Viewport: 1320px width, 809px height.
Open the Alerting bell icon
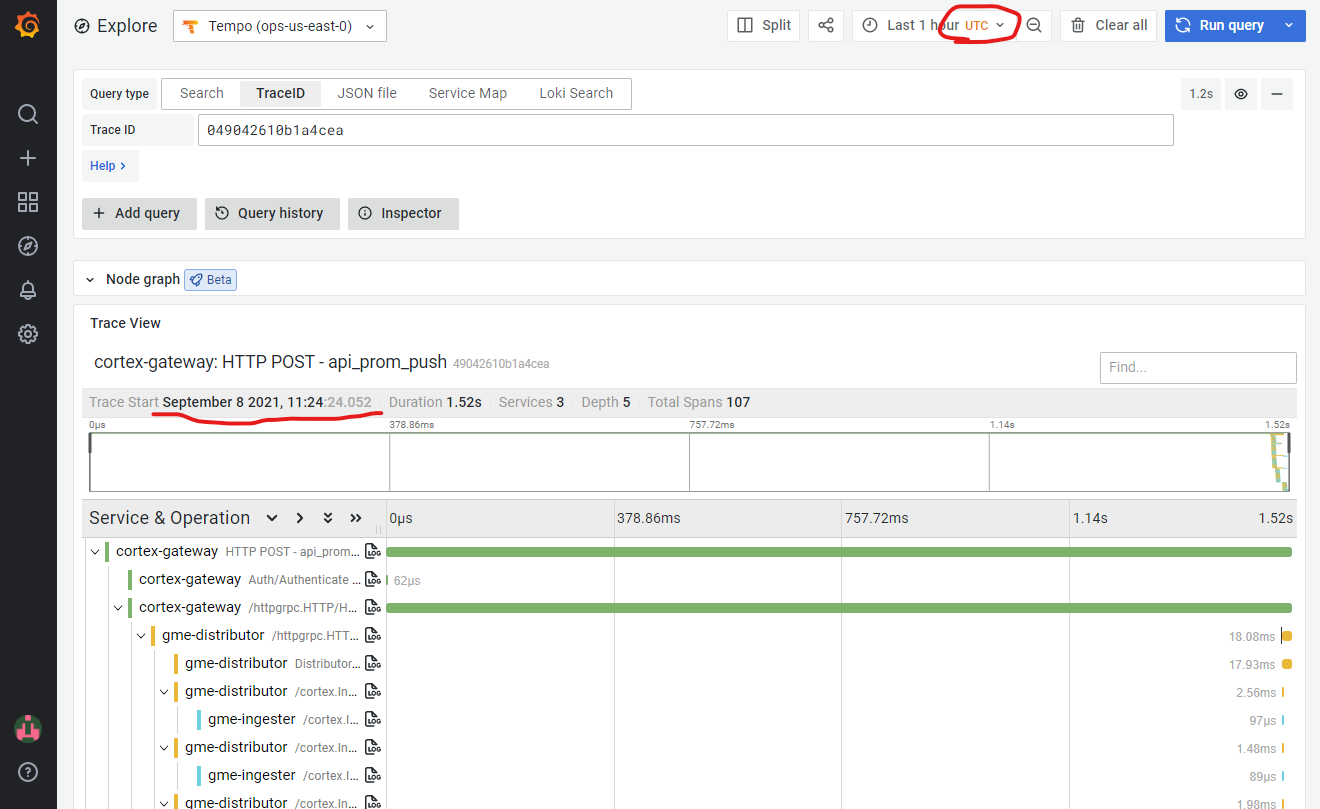click(x=27, y=289)
